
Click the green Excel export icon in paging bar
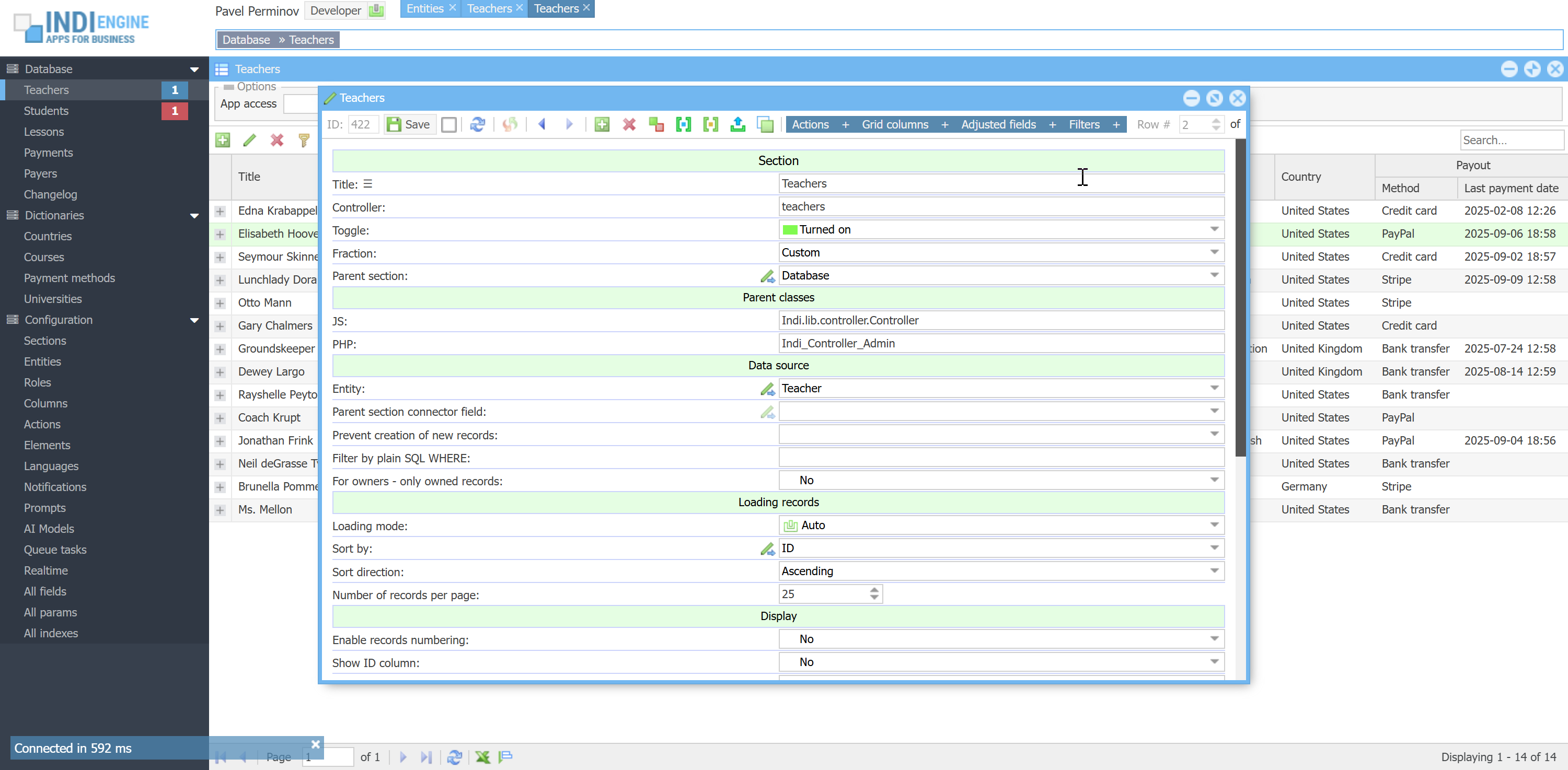[482, 756]
